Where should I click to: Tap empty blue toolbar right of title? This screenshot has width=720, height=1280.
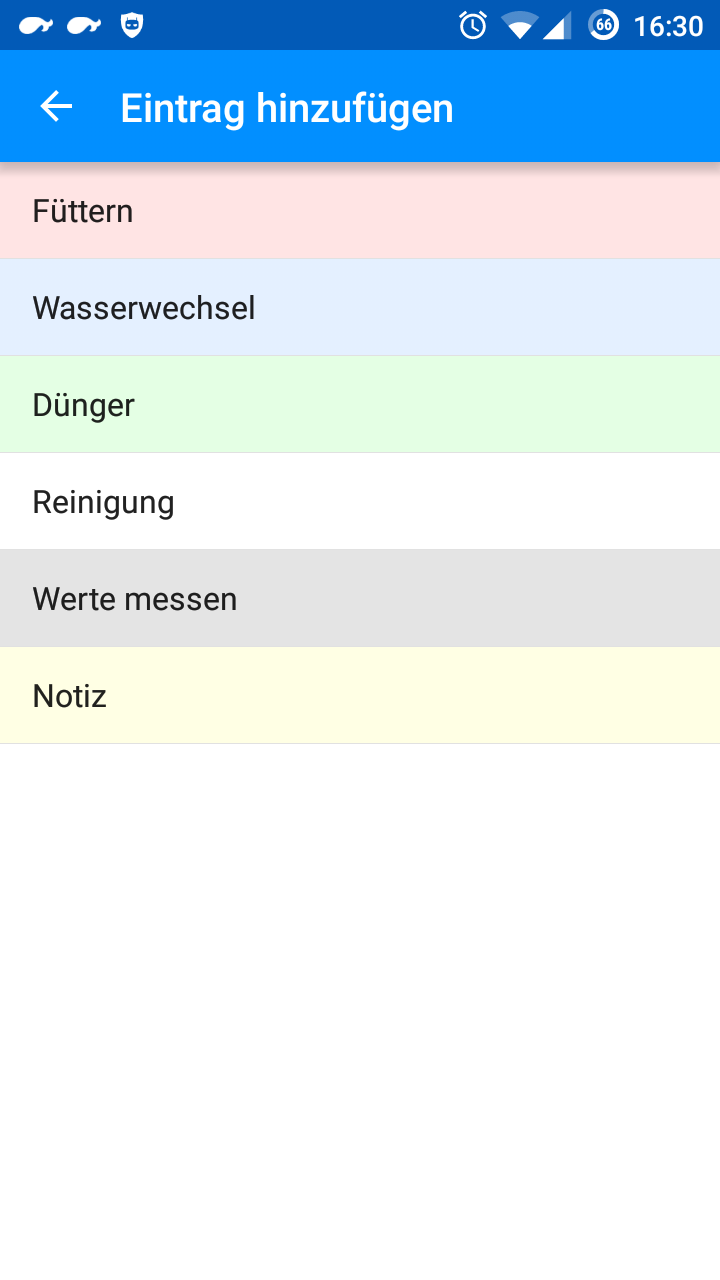click(x=600, y=108)
